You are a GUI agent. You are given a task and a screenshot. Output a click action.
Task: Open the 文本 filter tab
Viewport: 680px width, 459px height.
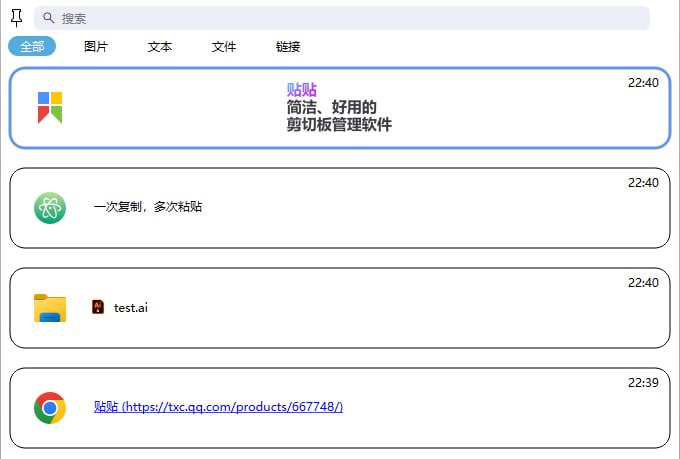160,46
